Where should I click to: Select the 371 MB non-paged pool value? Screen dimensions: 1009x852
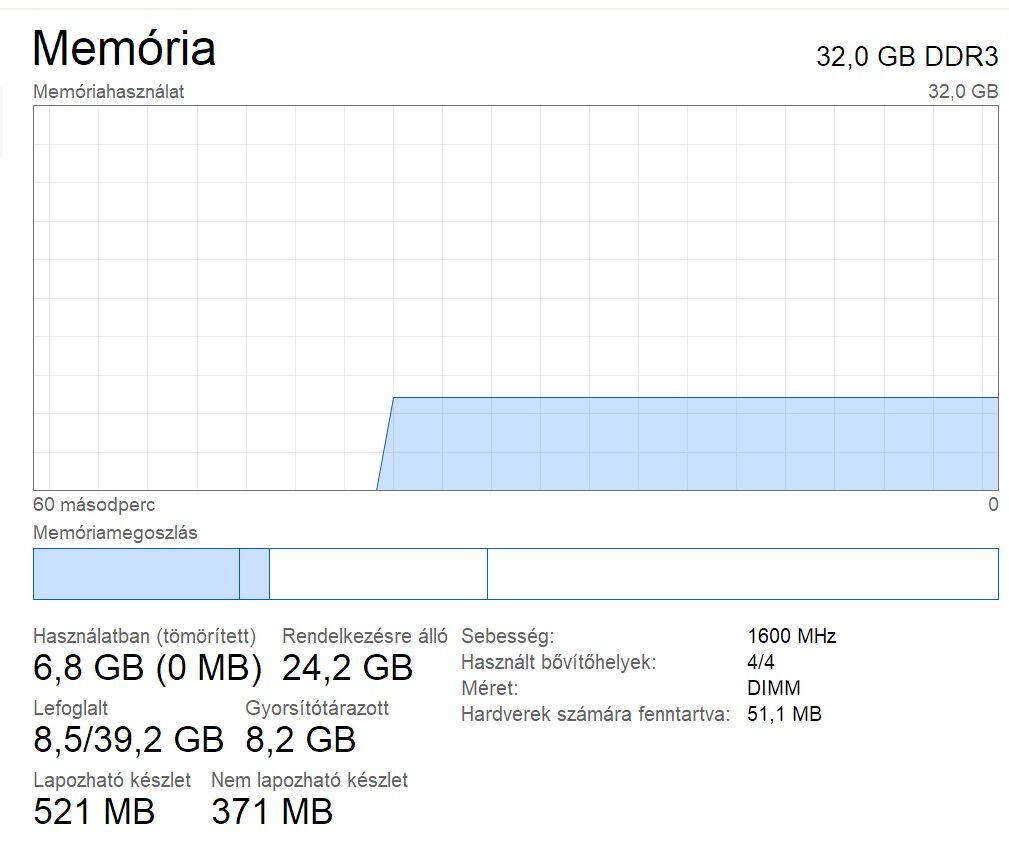click(x=272, y=811)
